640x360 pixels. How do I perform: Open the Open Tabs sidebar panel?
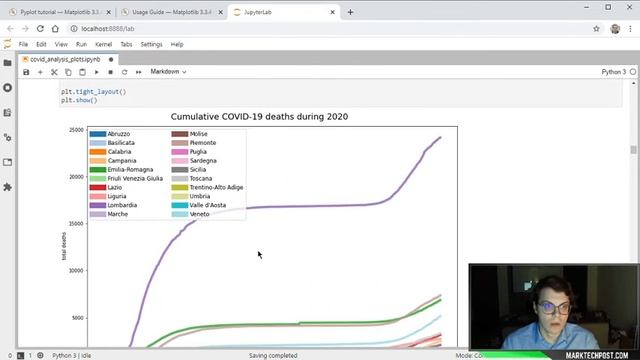[7, 162]
